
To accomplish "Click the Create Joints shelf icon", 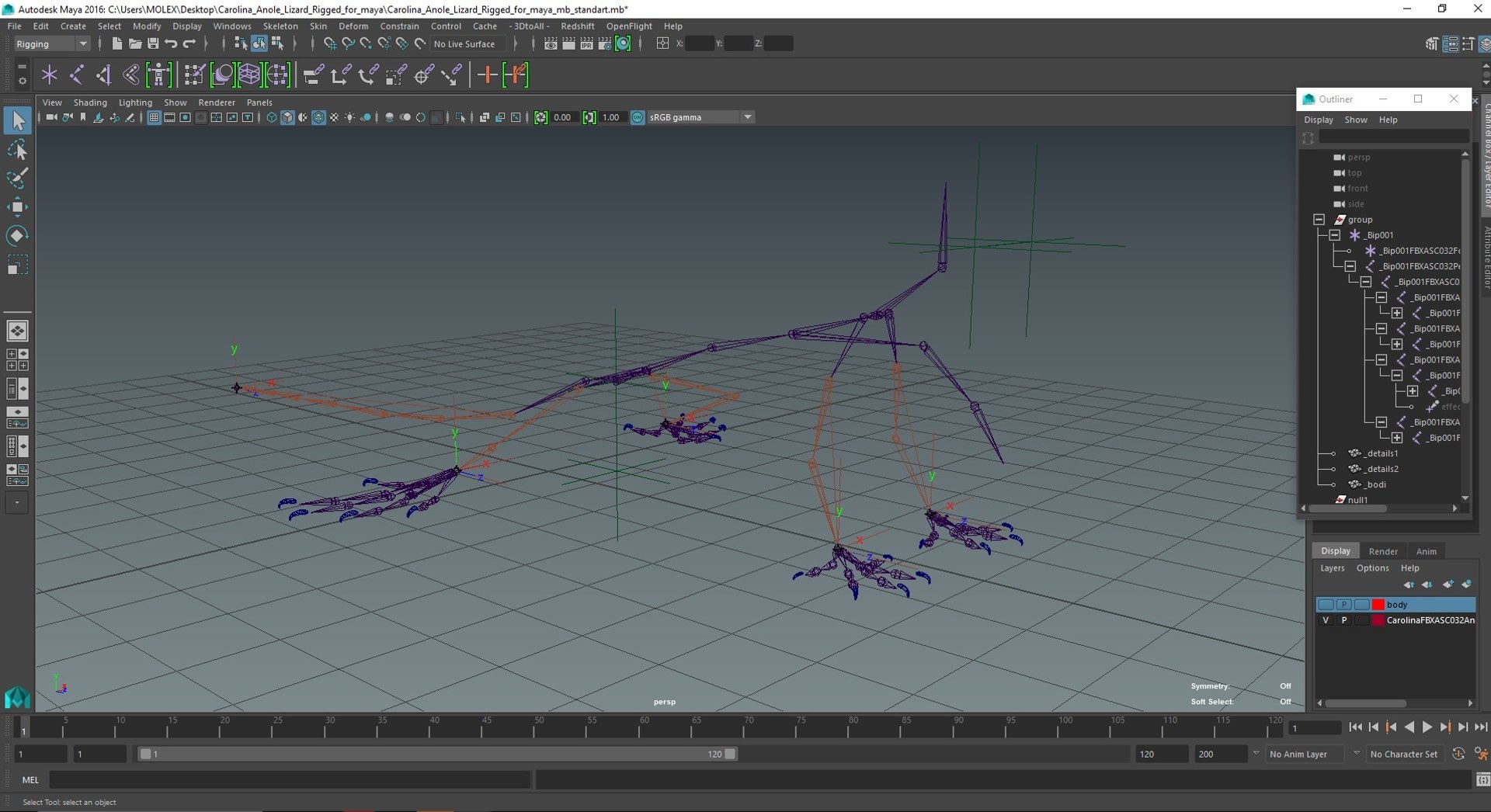I will pos(77,75).
